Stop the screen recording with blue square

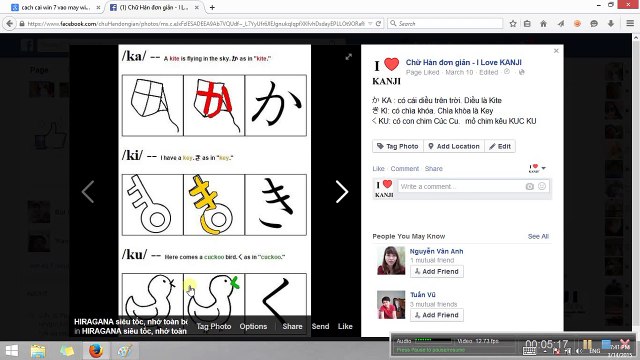(606, 344)
